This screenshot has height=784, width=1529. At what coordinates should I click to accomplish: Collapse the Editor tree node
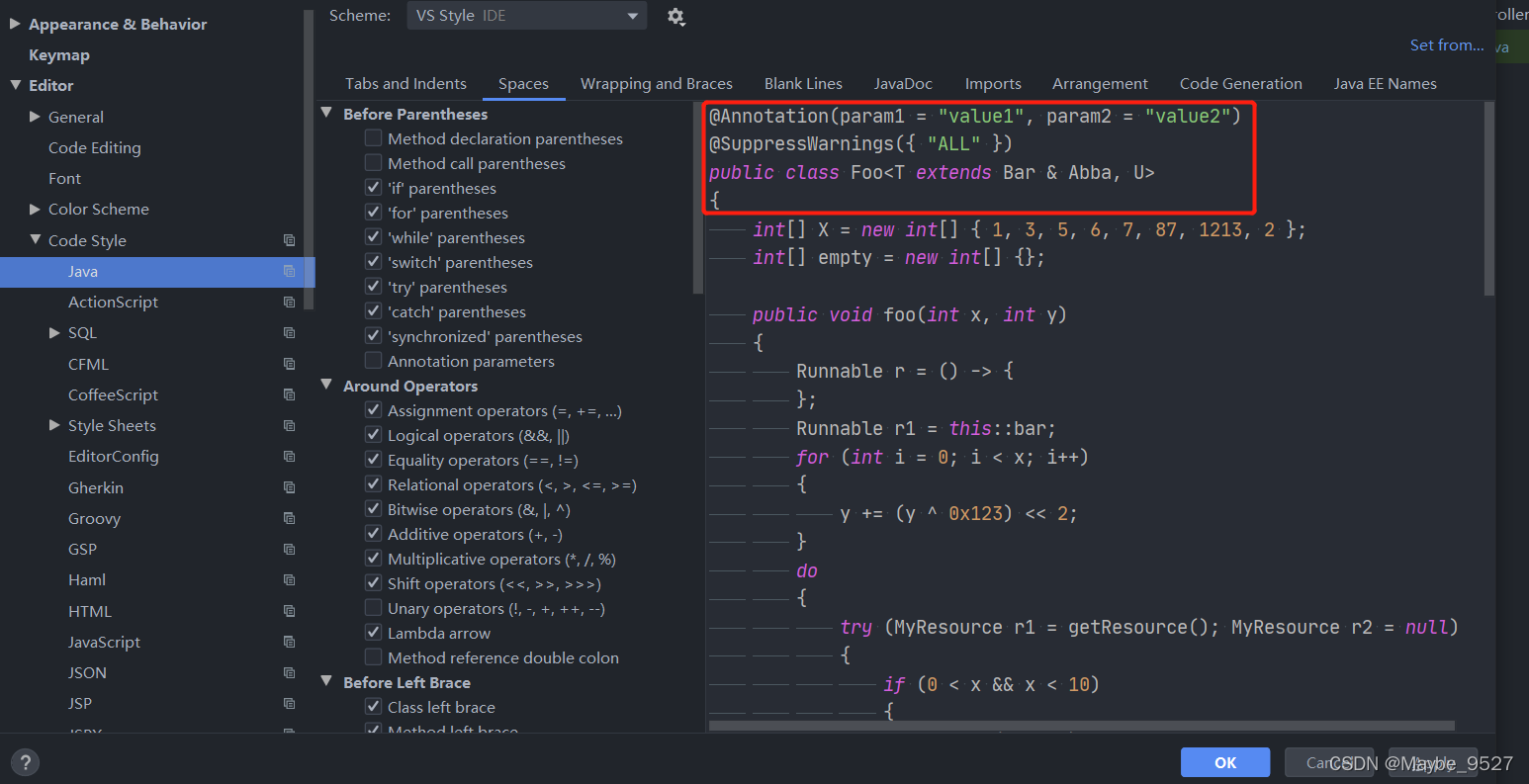coord(15,85)
